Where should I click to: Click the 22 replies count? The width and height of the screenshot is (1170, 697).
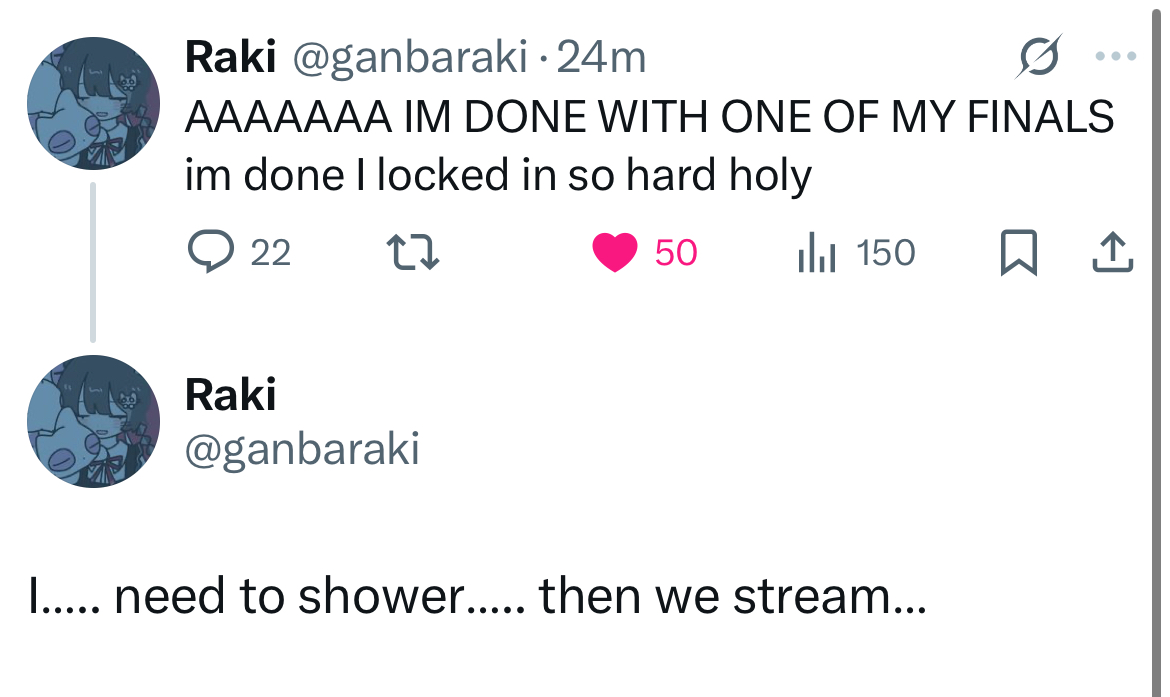(x=270, y=253)
